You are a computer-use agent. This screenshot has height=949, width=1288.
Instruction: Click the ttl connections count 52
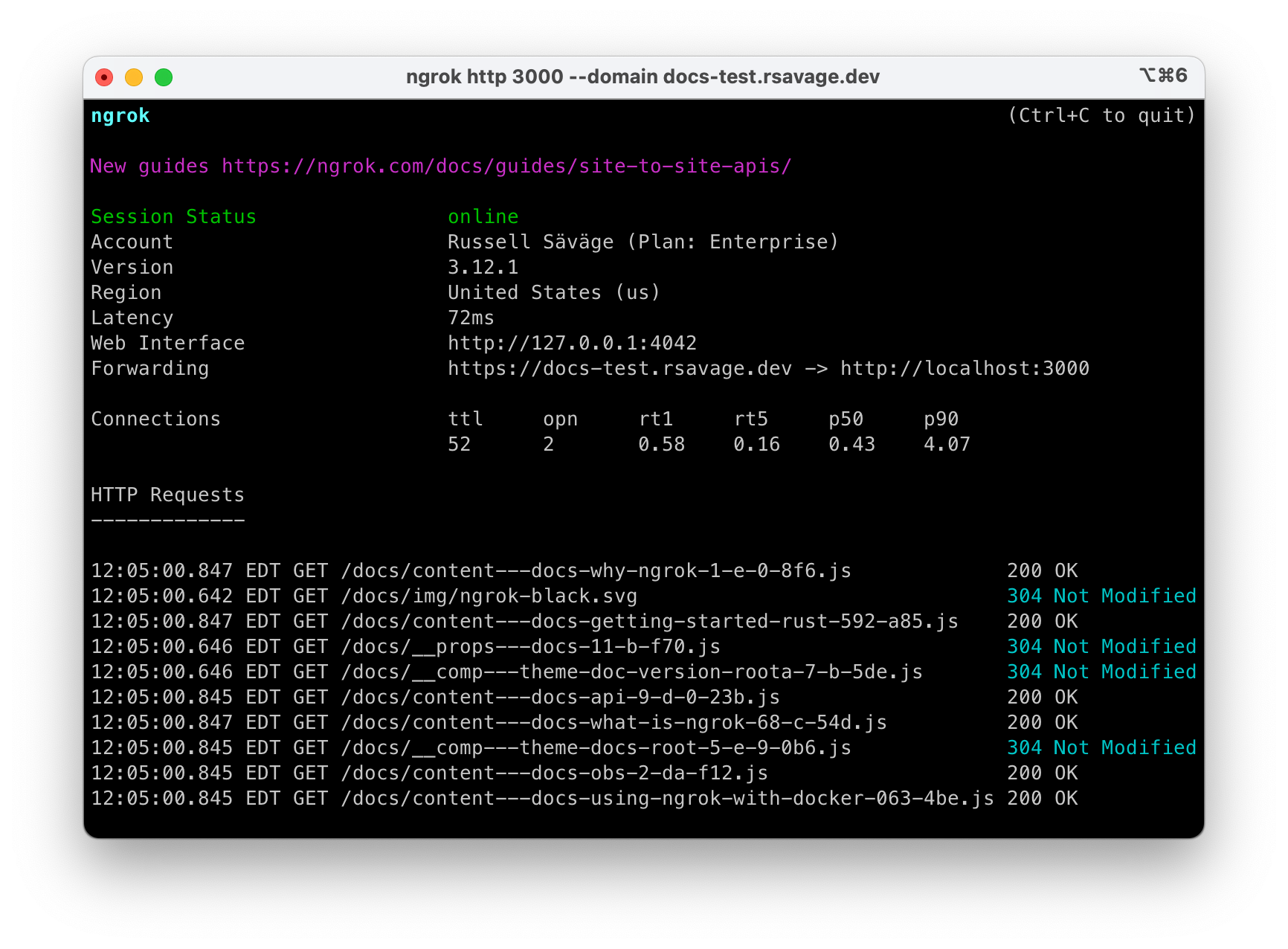(459, 444)
